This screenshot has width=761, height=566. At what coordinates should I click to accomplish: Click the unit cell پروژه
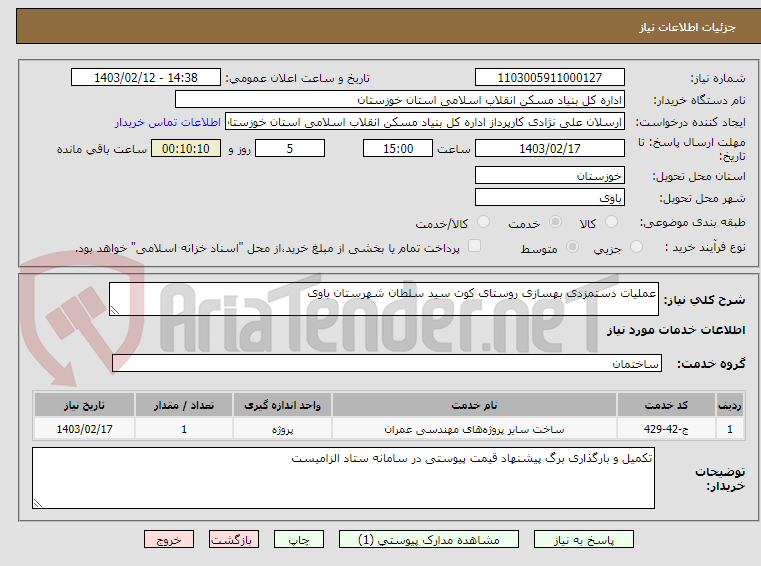pos(282,429)
